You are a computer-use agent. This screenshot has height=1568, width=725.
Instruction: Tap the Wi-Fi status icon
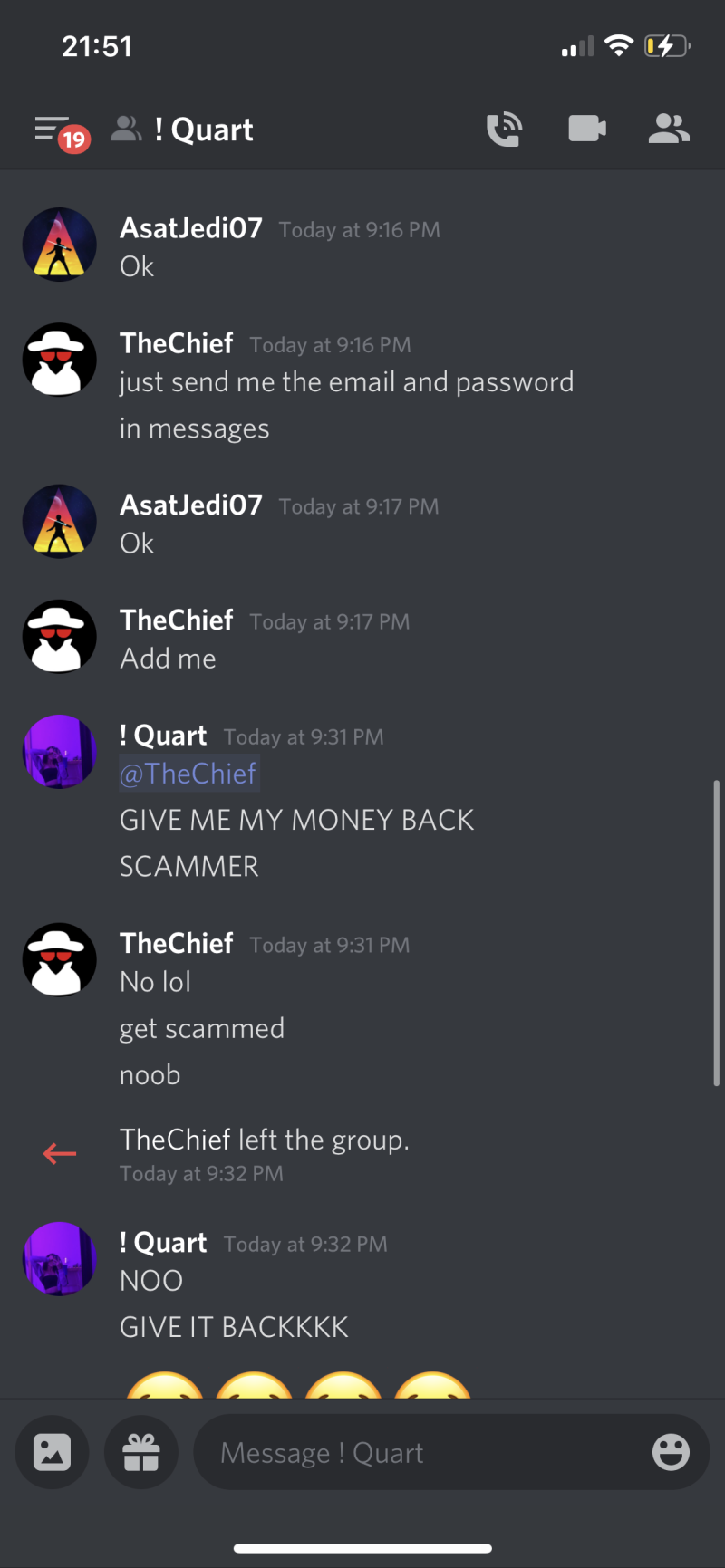click(x=619, y=45)
